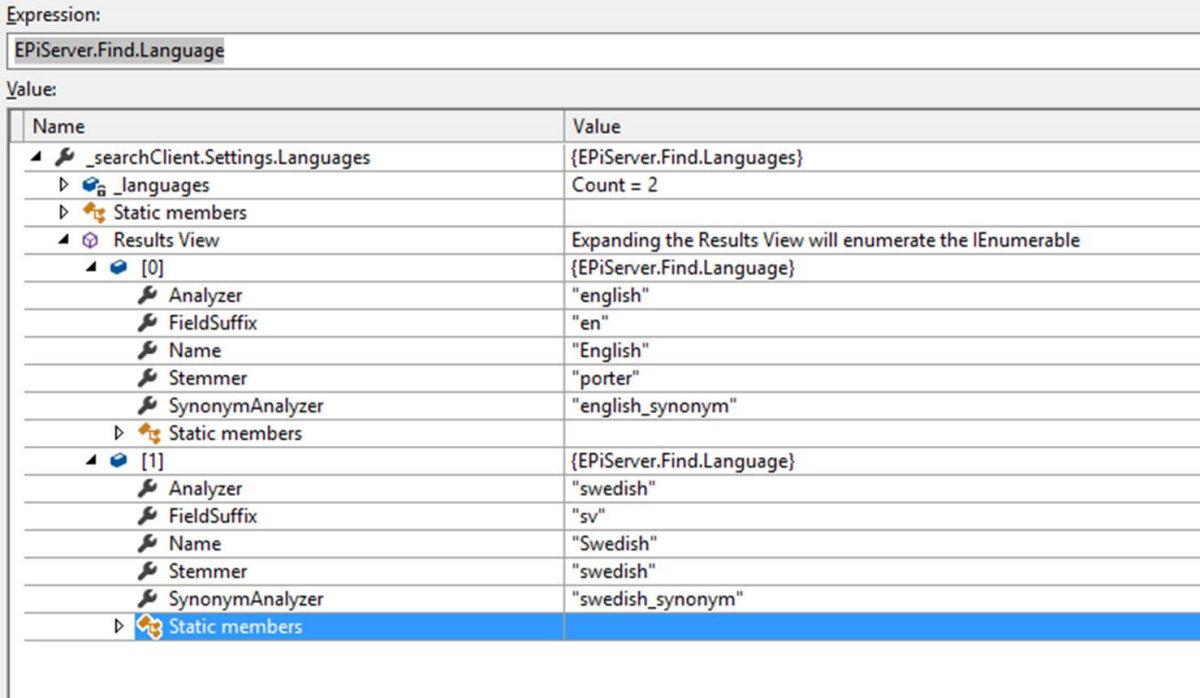Viewport: 1200px width, 698px height.
Task: Expand Static members under item [0]
Action: tap(119, 433)
